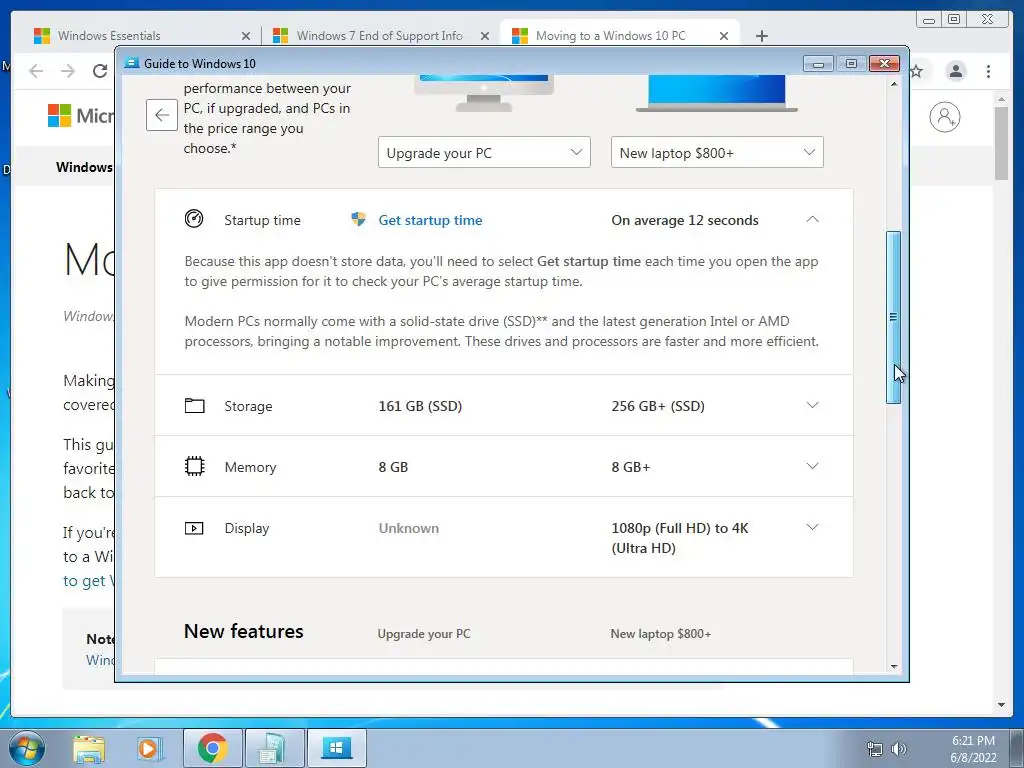The height and width of the screenshot is (768, 1024).
Task: Open Windows Explorer from taskbar
Action: pos(89,749)
